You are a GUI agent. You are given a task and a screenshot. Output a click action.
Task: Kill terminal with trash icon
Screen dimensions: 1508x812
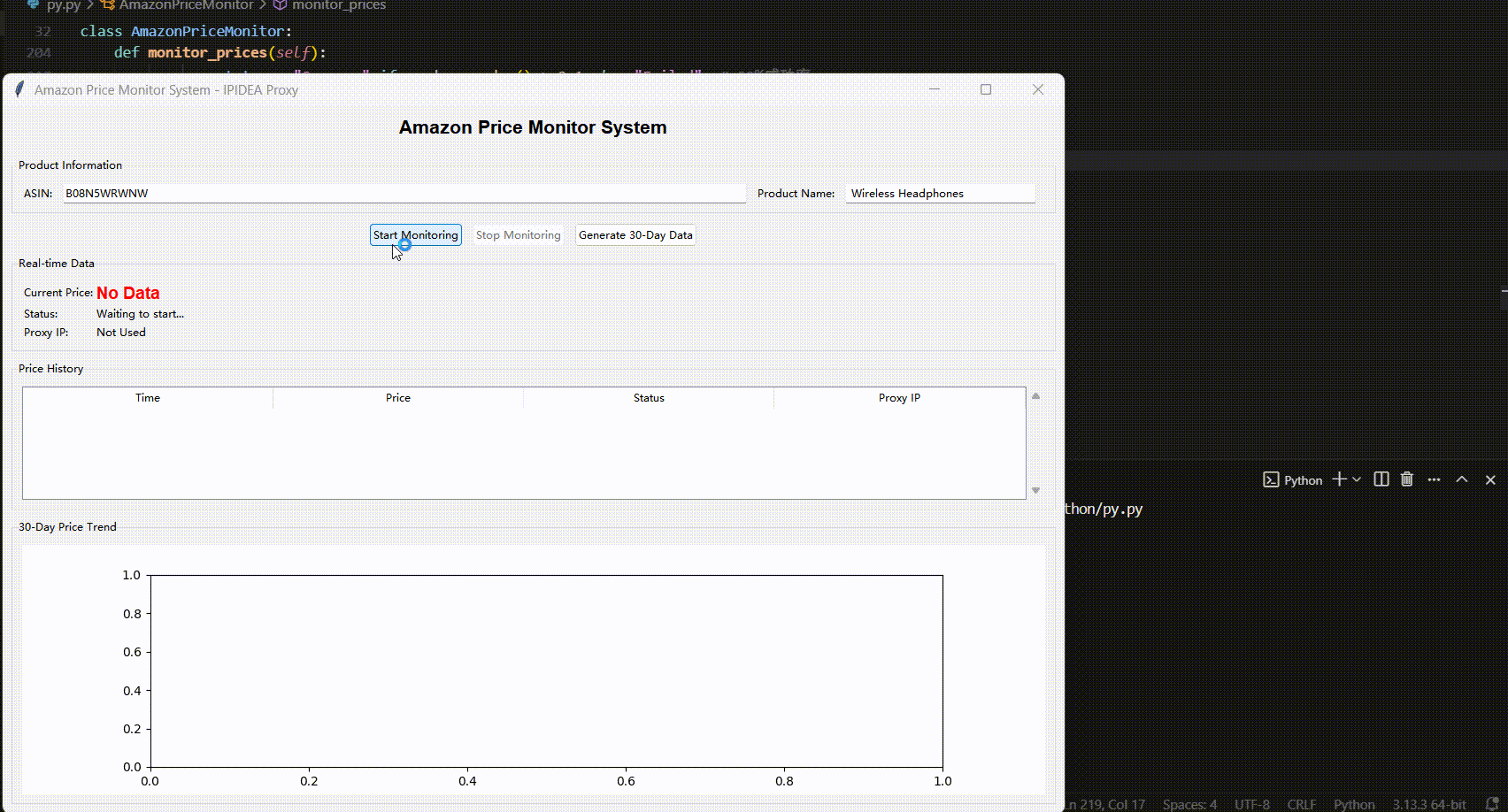1407,479
